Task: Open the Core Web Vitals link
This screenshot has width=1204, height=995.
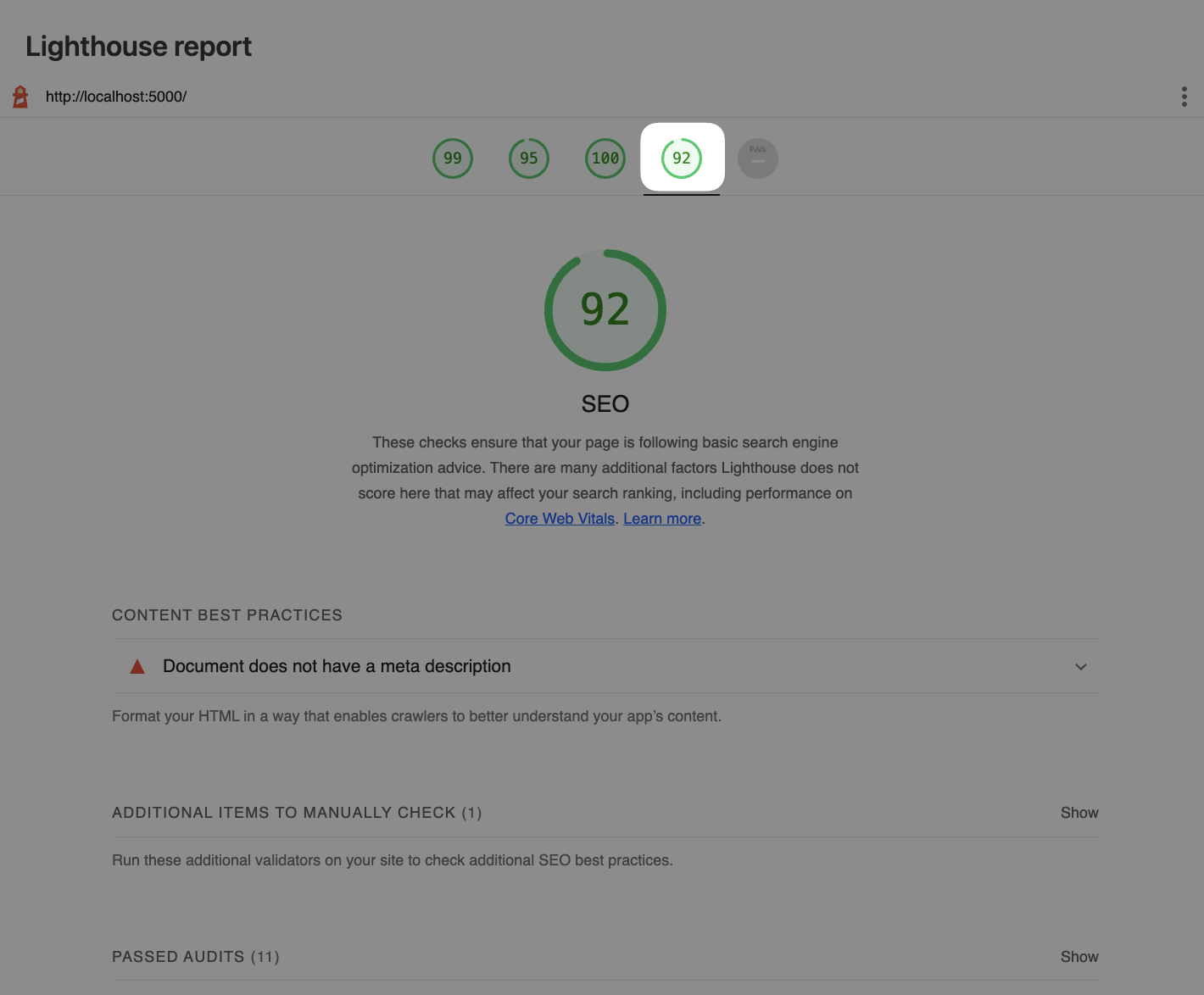Action: (x=560, y=519)
